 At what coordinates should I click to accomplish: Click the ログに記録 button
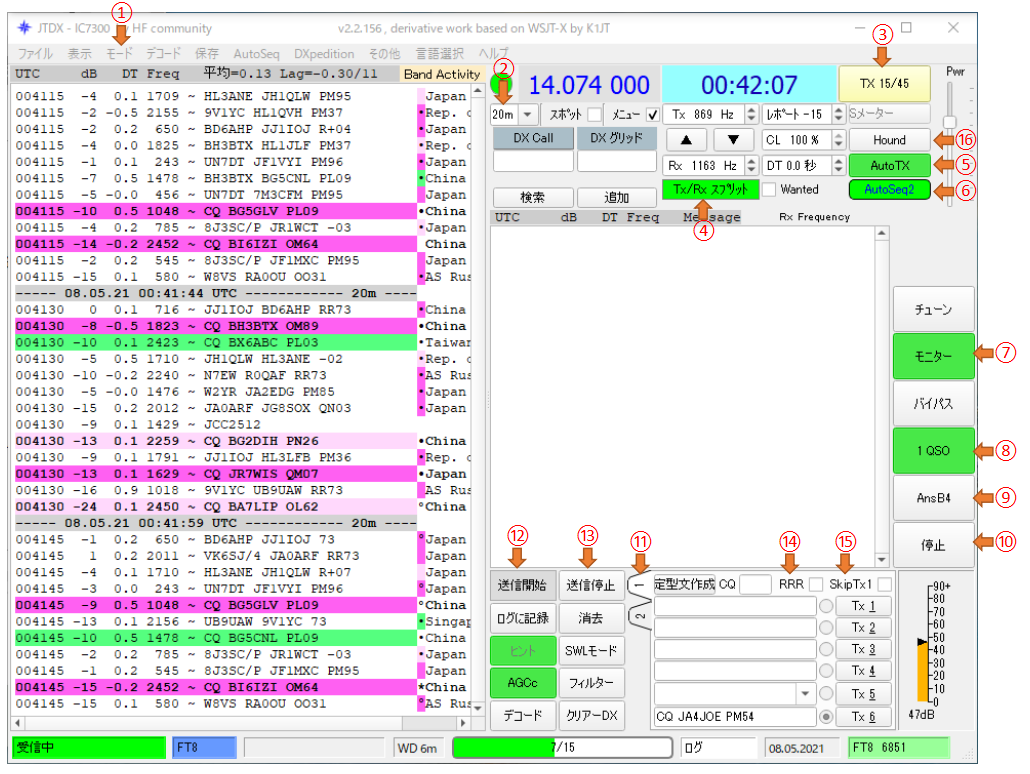tap(522, 618)
